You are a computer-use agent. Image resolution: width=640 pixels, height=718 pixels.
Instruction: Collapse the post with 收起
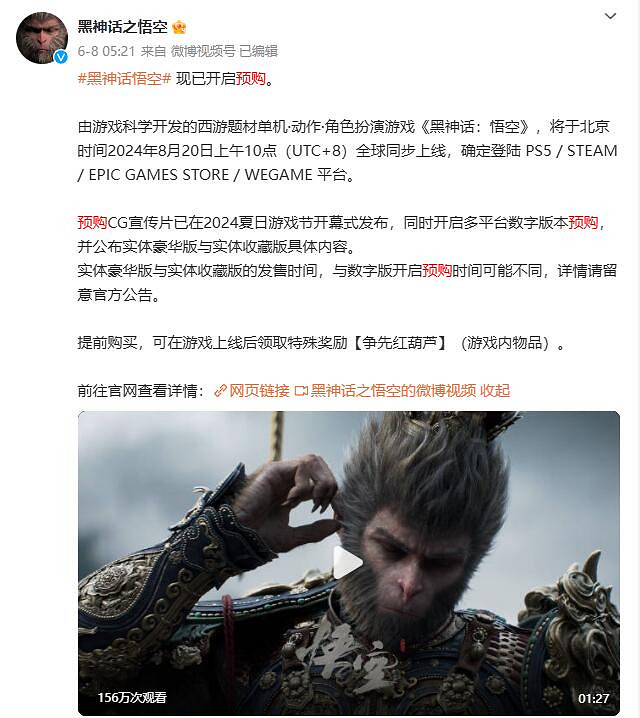[495, 391]
